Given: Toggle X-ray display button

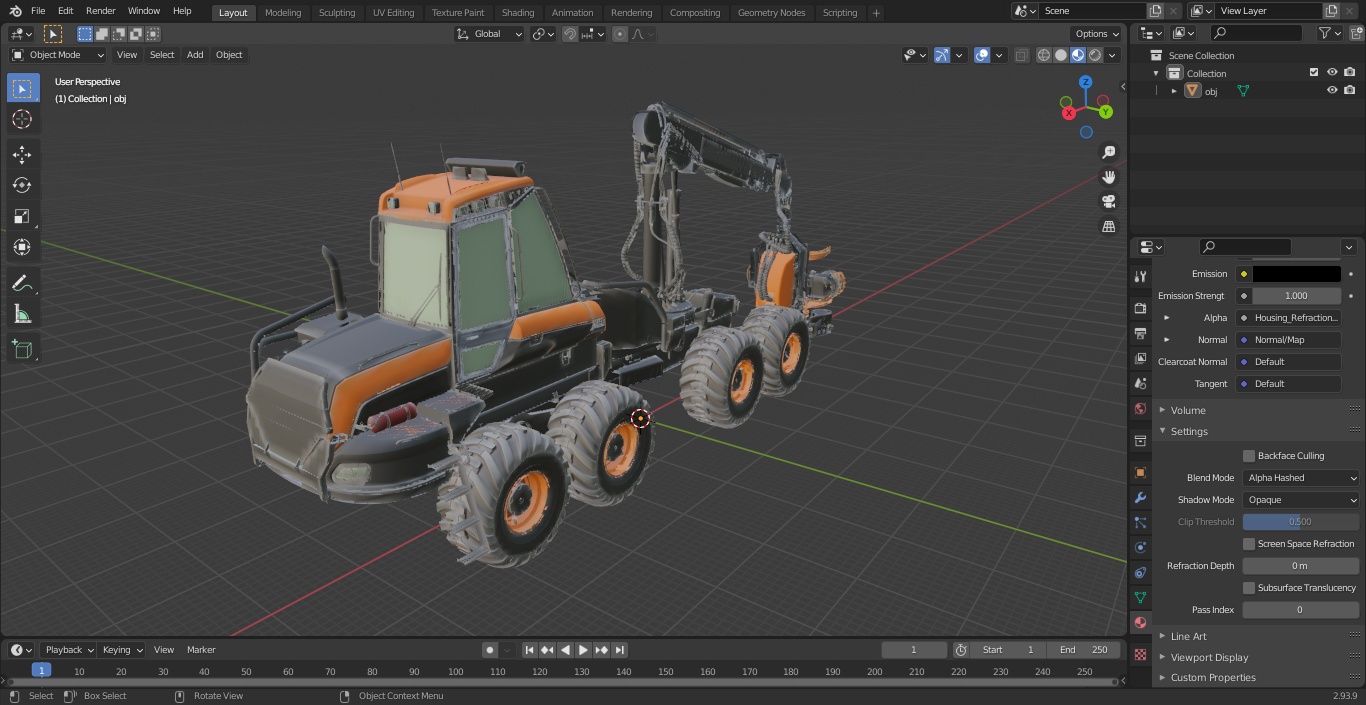Looking at the screenshot, I should [x=1021, y=55].
